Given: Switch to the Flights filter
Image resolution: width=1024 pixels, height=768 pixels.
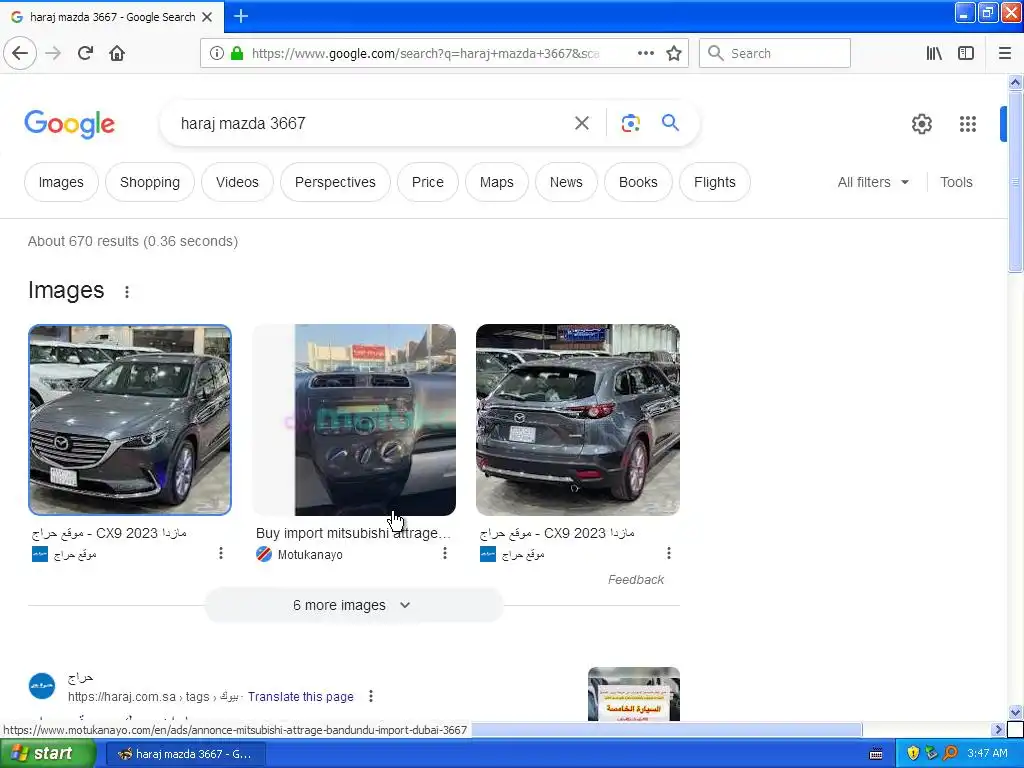Looking at the screenshot, I should 714,182.
